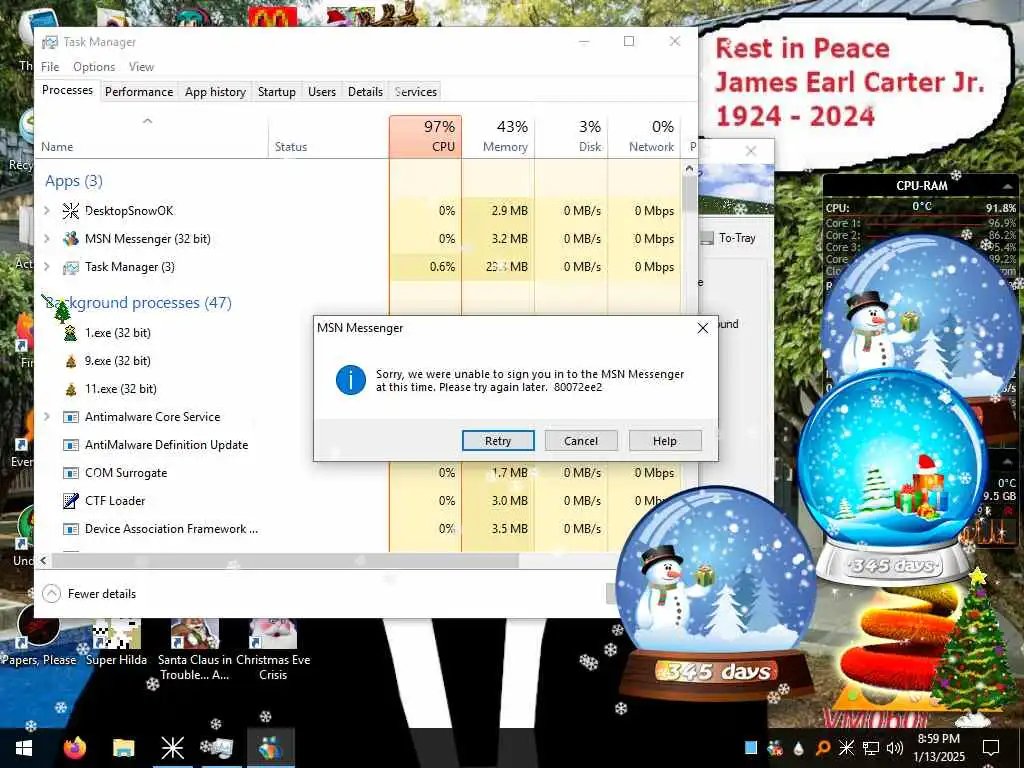Open Super Hilda desktop shortcut
The width and height of the screenshot is (1024, 768).
pos(116,643)
